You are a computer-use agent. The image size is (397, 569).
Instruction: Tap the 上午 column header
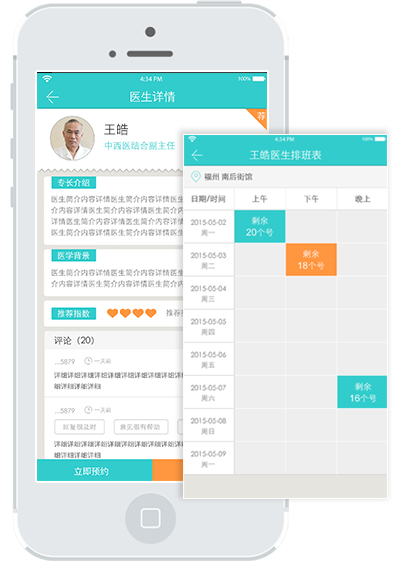tap(260, 199)
